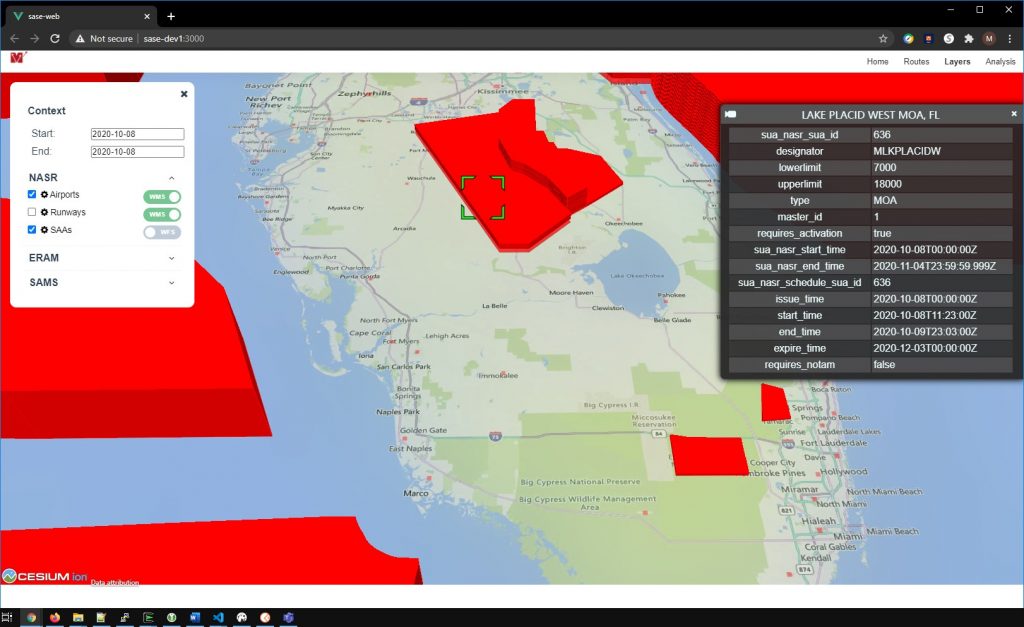1024x627 pixels.
Task: Click the browser address bar URL
Action: (x=174, y=39)
